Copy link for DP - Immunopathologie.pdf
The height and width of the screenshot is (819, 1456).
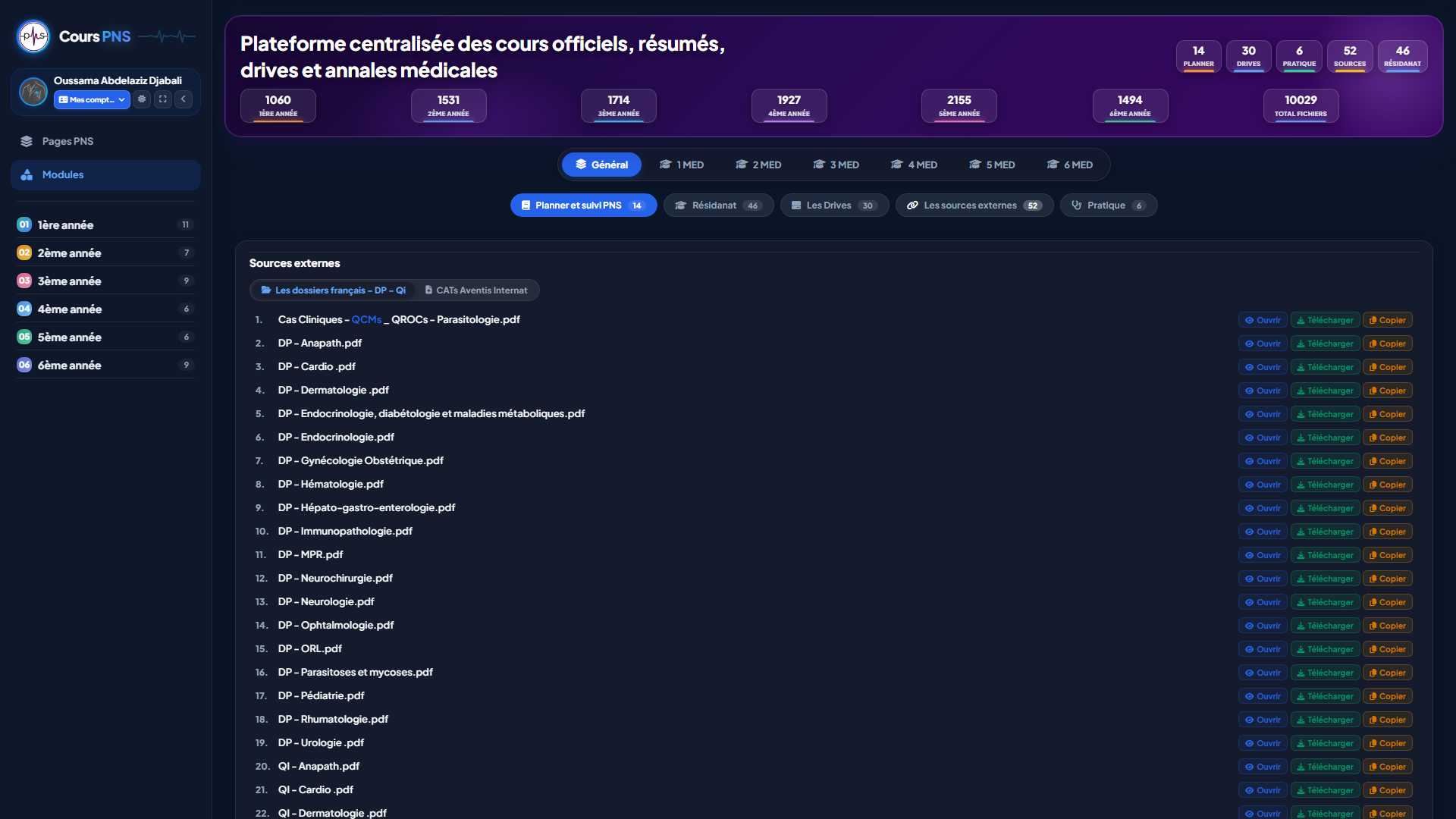1387,532
